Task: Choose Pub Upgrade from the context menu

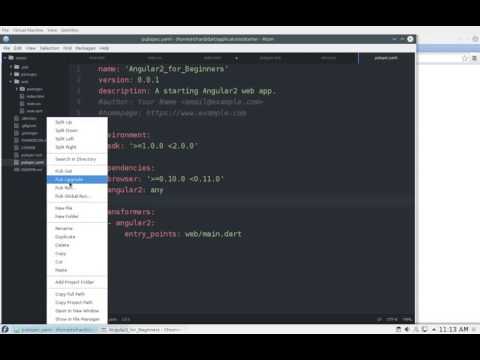Action: (x=77, y=179)
